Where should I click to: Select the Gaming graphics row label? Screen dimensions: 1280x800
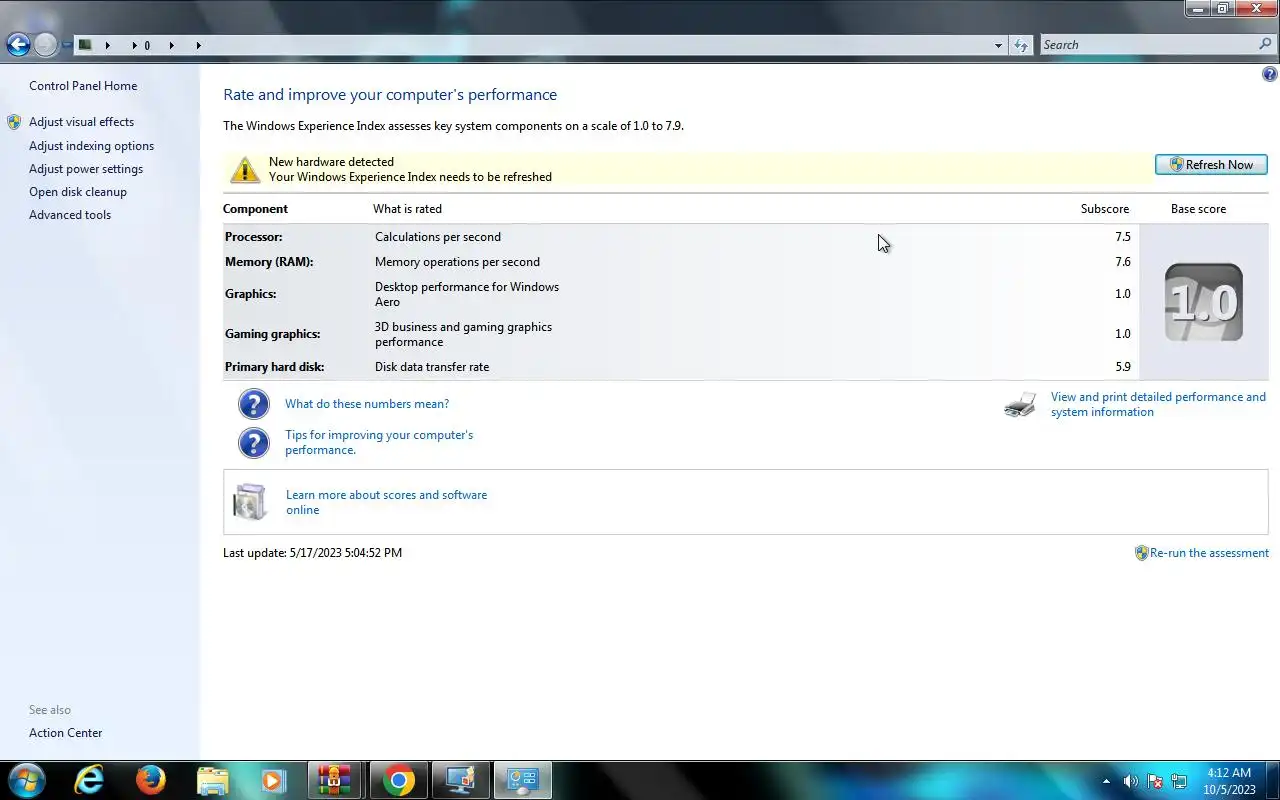[x=273, y=334]
